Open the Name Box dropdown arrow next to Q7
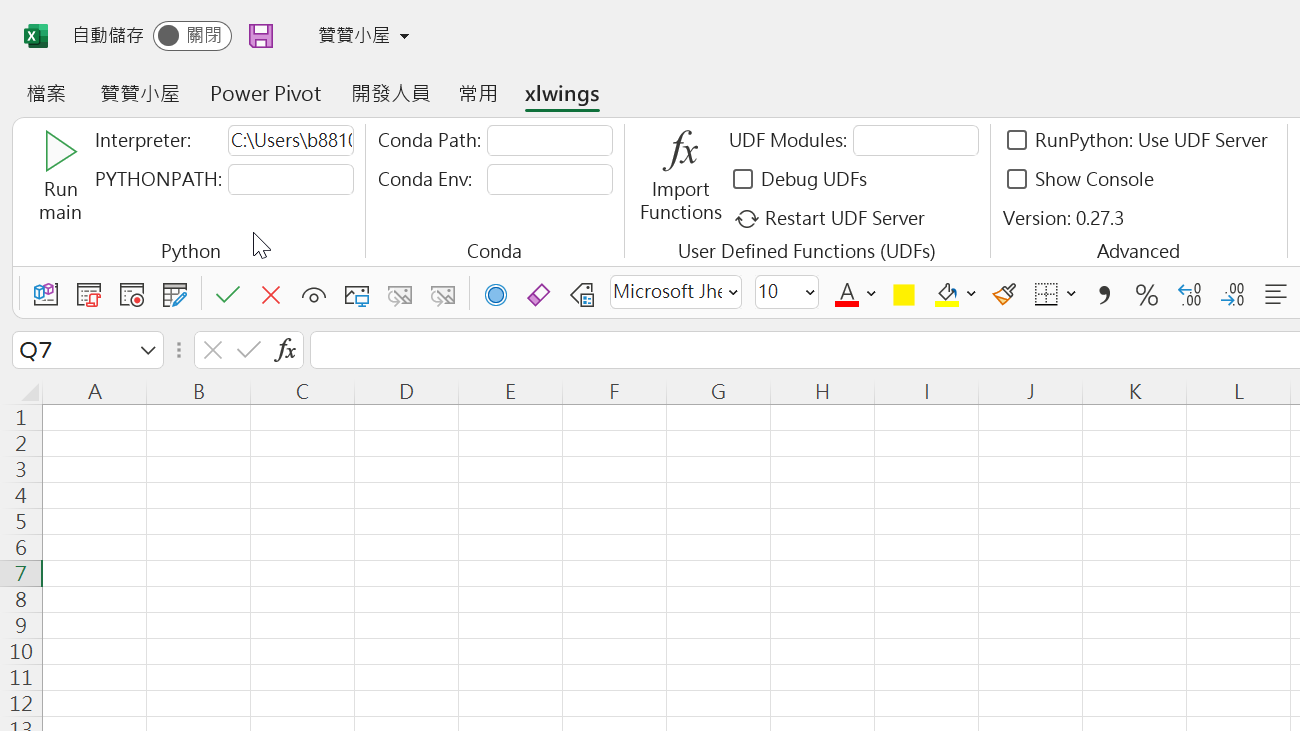Image resolution: width=1300 pixels, height=731 pixels. pyautogui.click(x=148, y=350)
